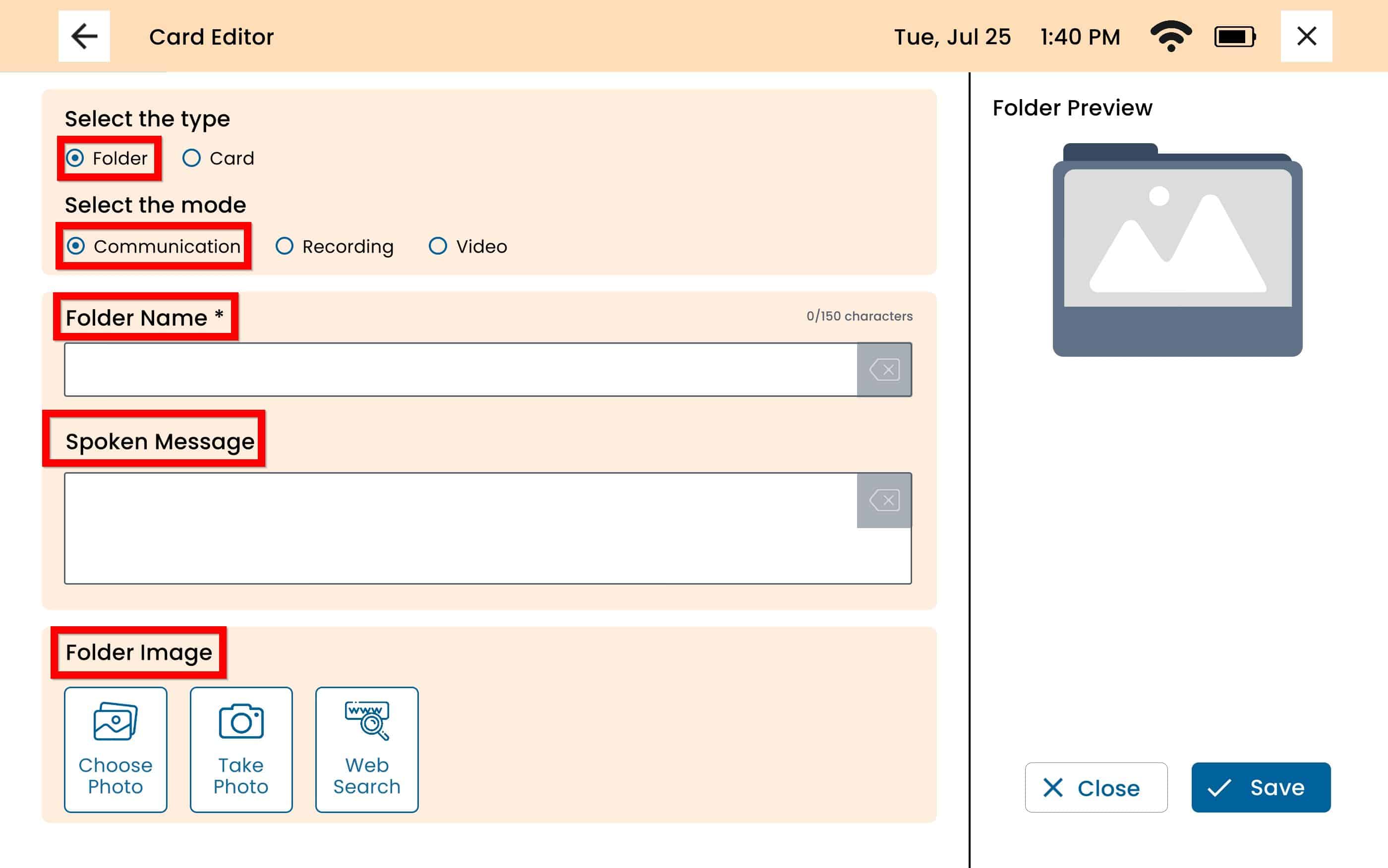1388x868 pixels.
Task: Select Communication mode
Action: [x=76, y=246]
